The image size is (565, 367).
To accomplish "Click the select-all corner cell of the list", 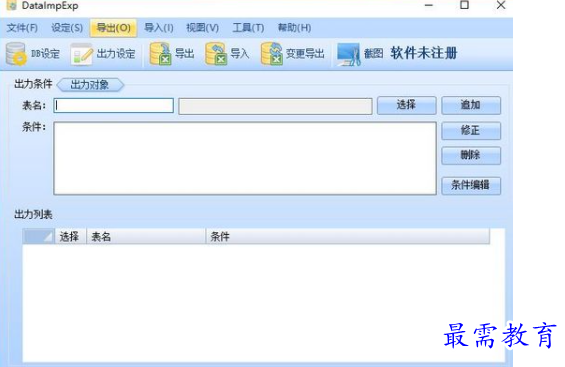I will point(39,237).
